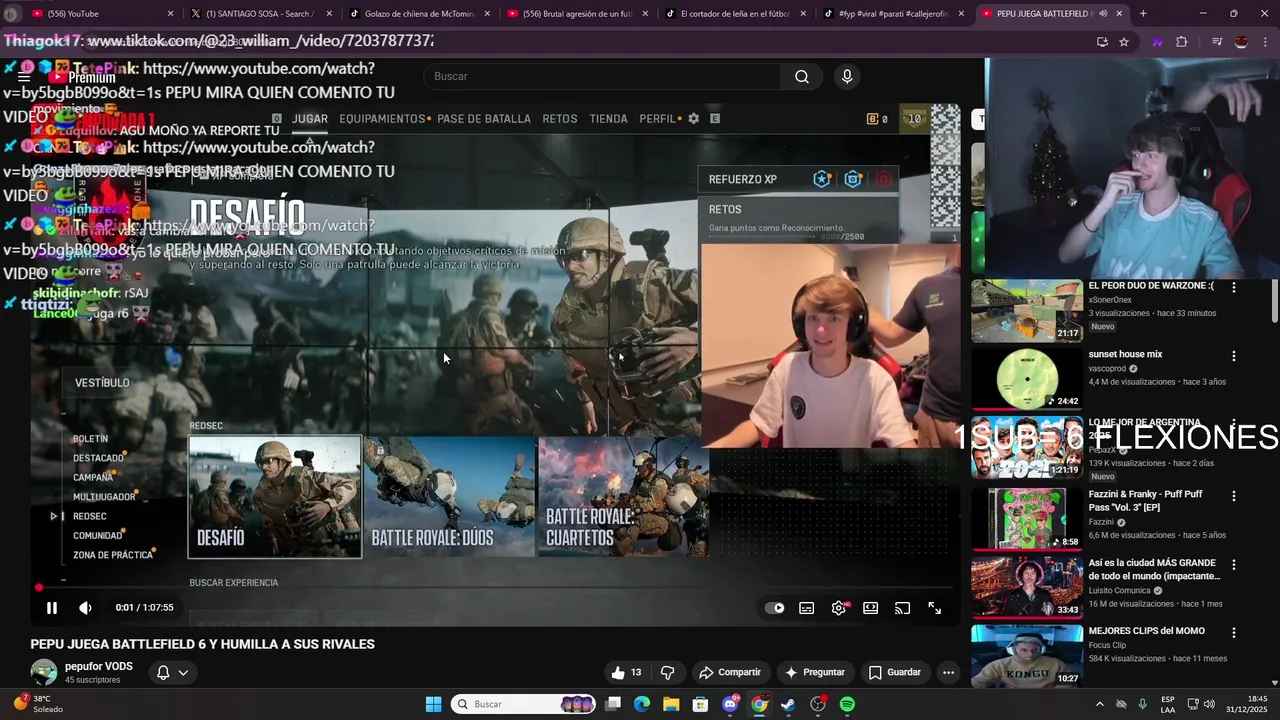Open Microsoft Edge from taskbar
The image size is (1280, 720).
(x=642, y=704)
